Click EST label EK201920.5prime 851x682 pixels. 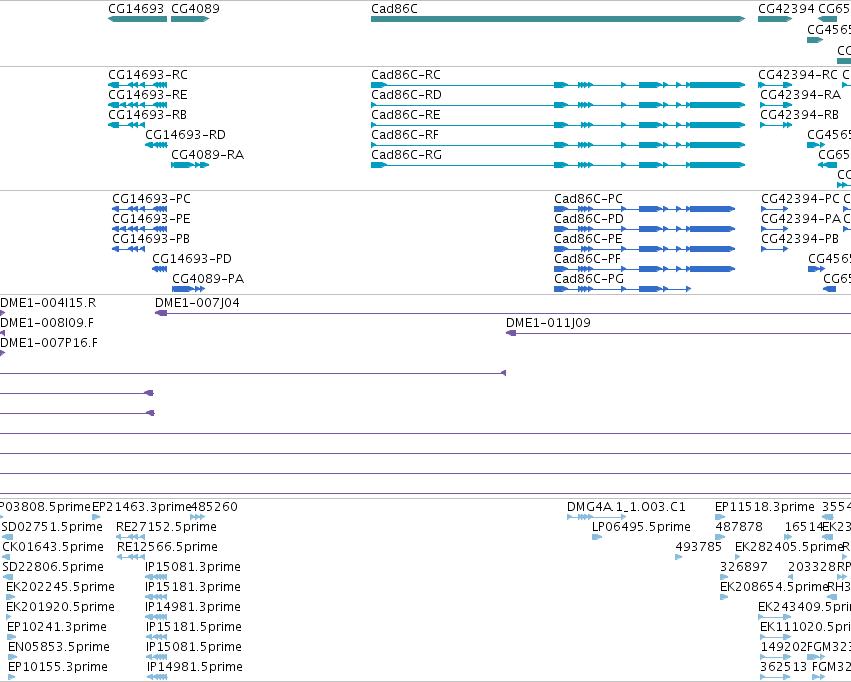click(61, 607)
